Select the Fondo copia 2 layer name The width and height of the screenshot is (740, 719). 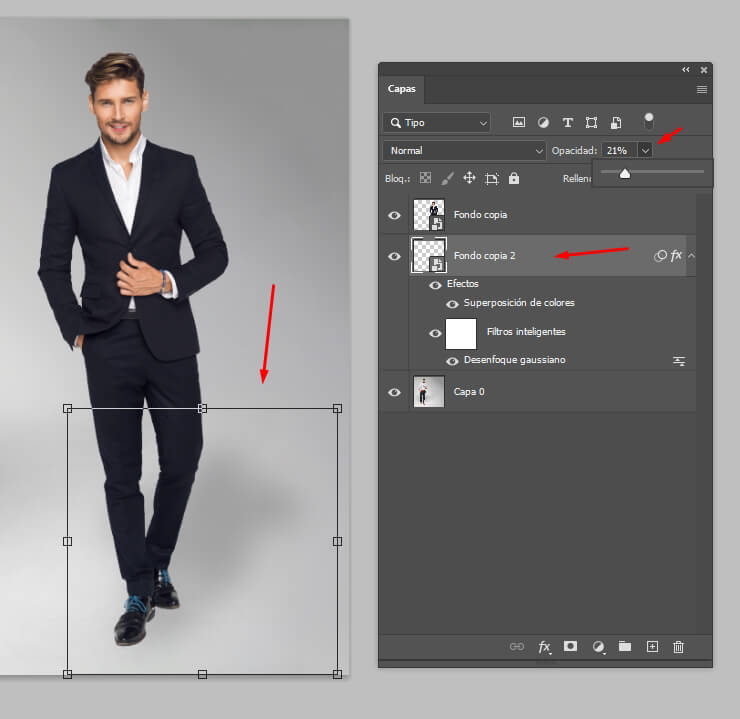(485, 255)
